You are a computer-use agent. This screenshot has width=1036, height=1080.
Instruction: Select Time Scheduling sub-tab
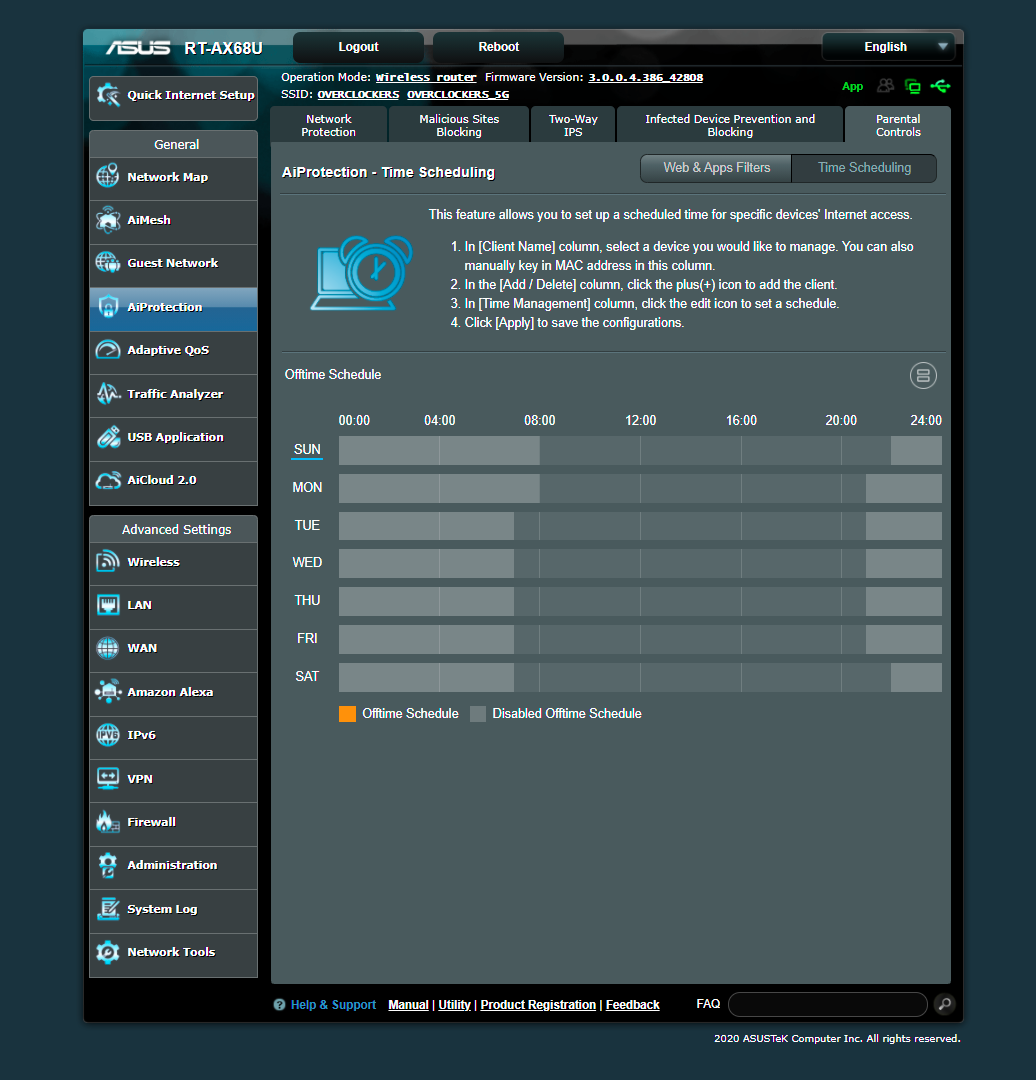(x=864, y=168)
